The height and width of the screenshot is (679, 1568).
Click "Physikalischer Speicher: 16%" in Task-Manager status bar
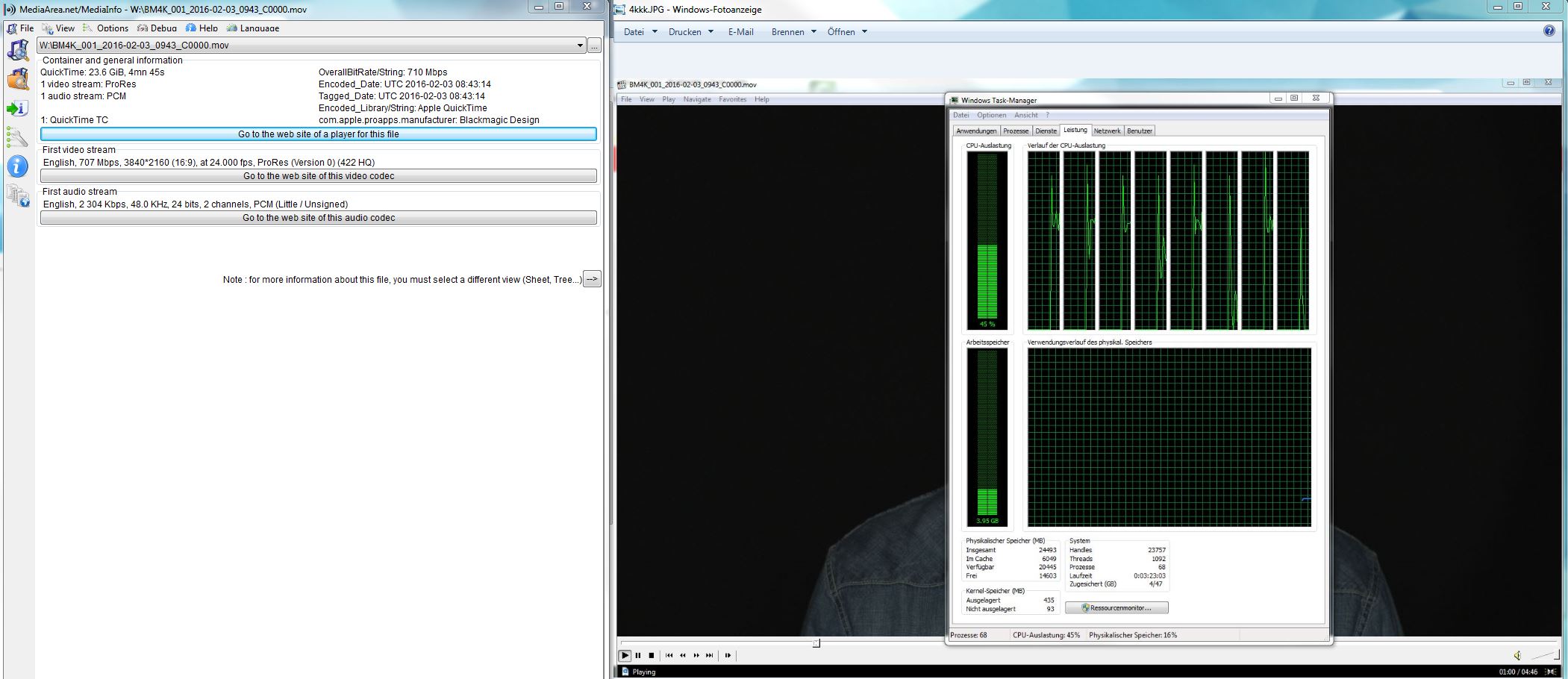tap(1133, 636)
